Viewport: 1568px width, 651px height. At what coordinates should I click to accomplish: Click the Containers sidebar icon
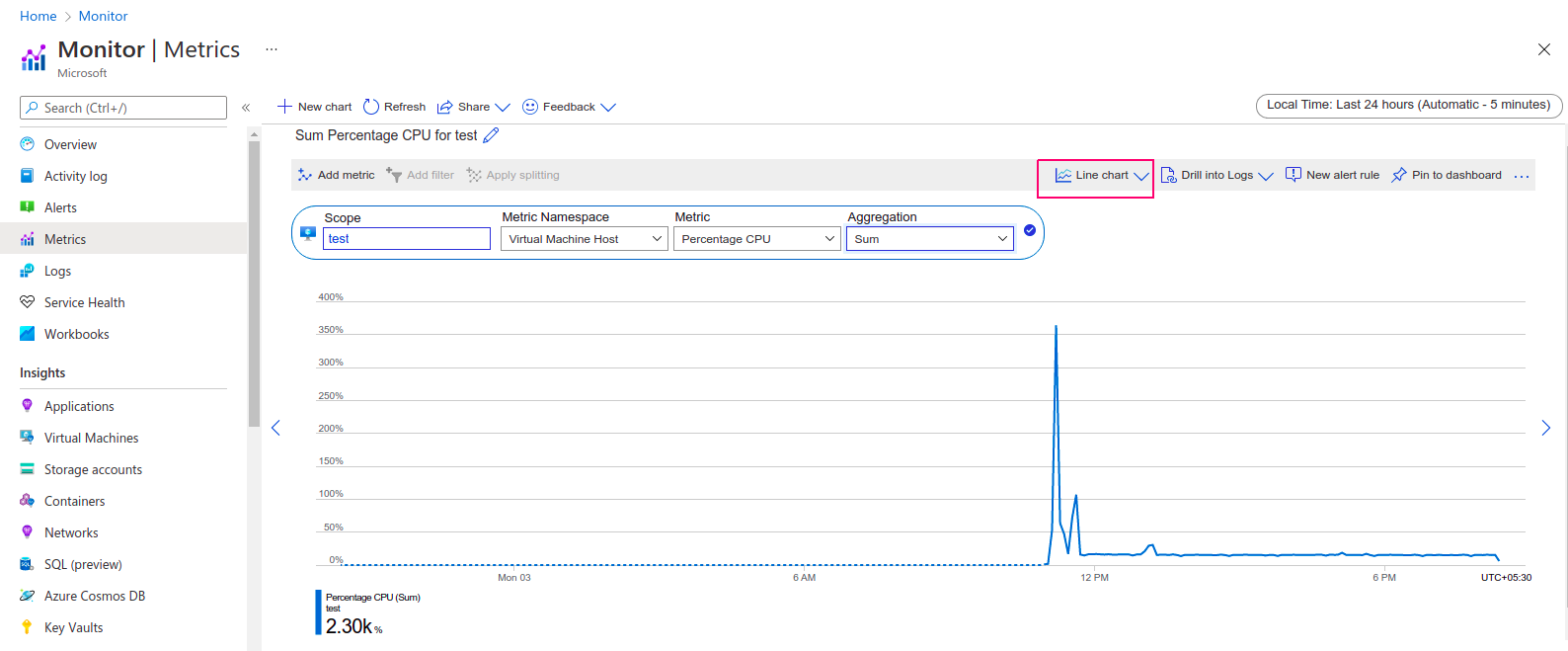click(x=27, y=501)
